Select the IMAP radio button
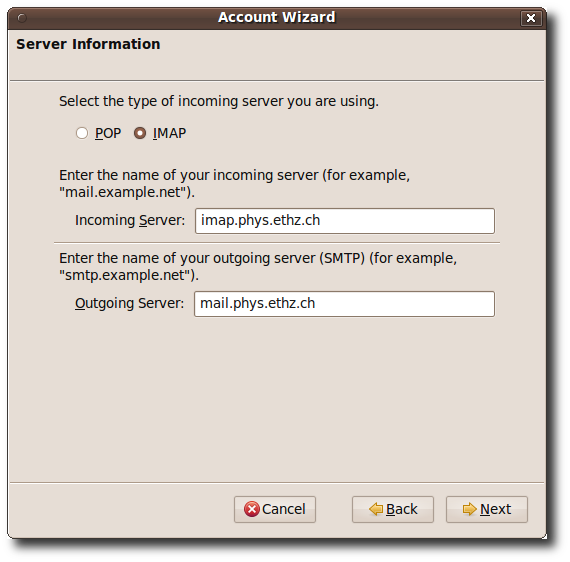 click(x=140, y=133)
